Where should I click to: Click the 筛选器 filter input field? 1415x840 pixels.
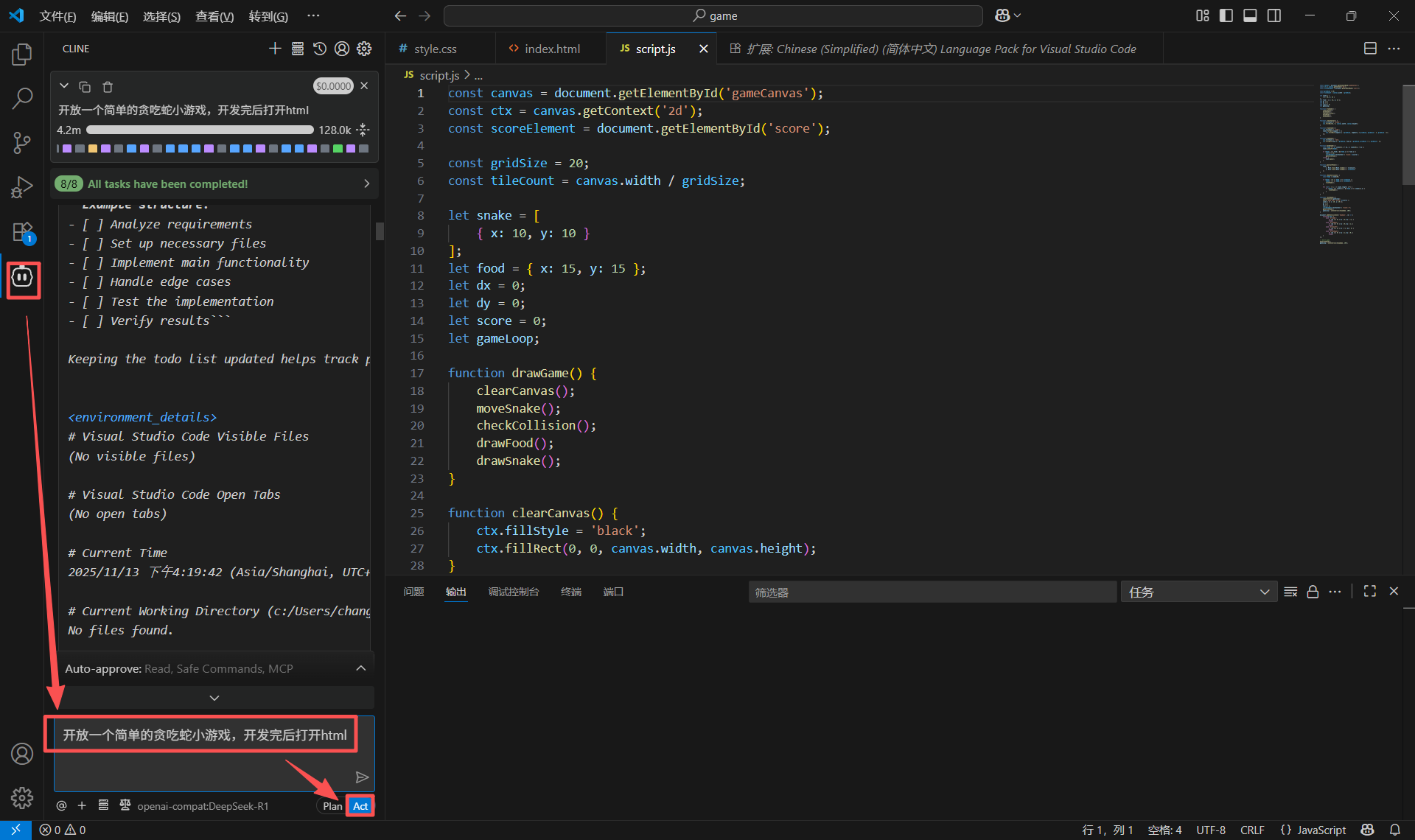click(932, 592)
